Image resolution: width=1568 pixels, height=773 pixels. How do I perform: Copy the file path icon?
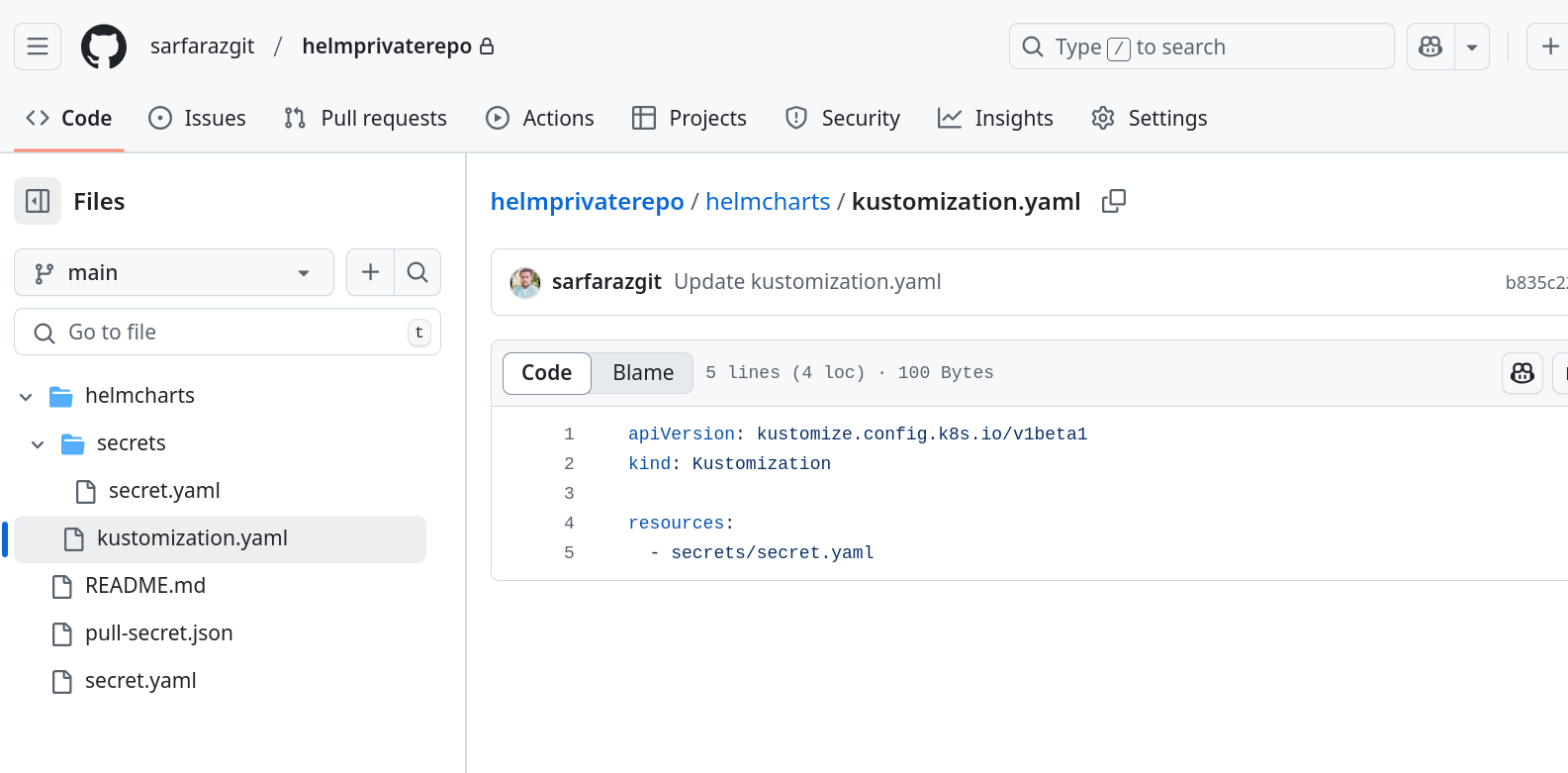point(1114,201)
